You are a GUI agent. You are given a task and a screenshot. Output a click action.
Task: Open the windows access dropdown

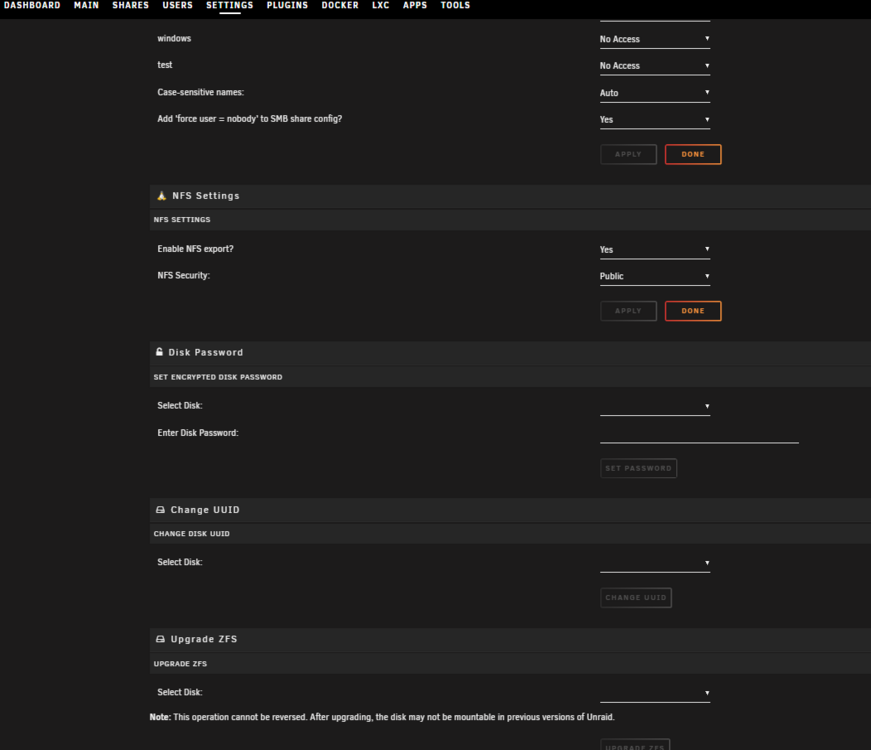point(654,39)
